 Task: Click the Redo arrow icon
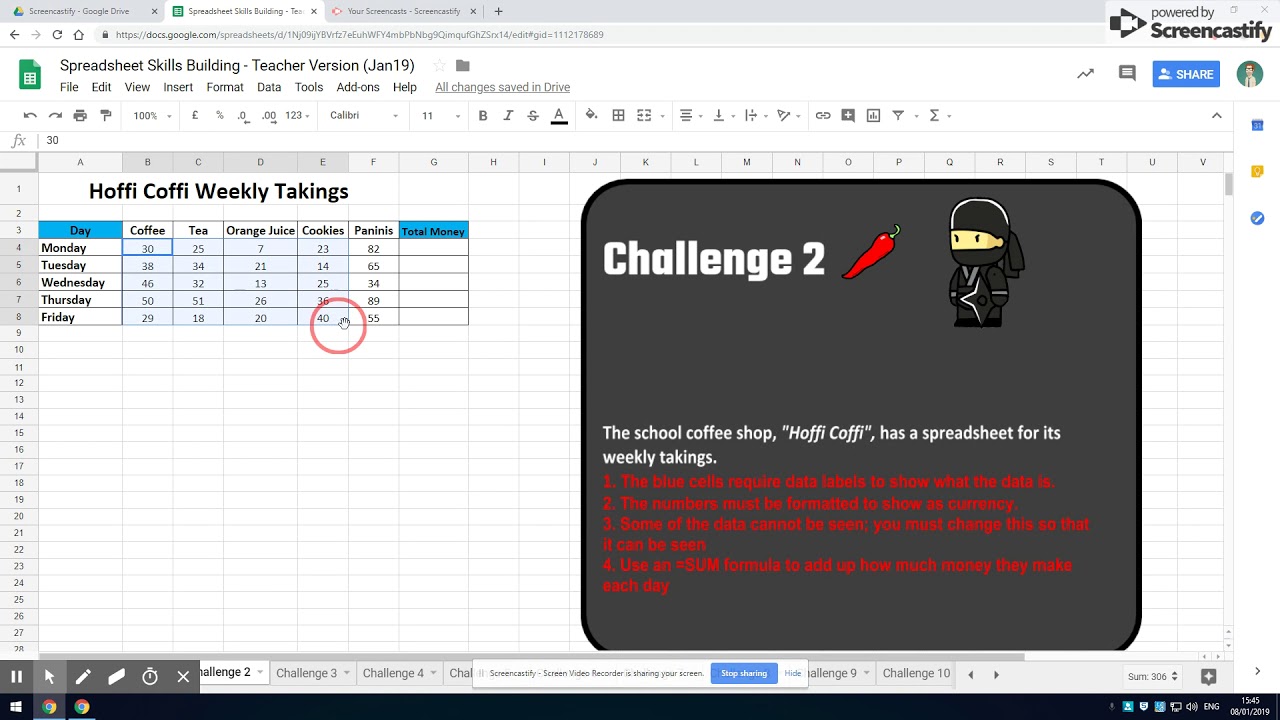click(x=55, y=116)
